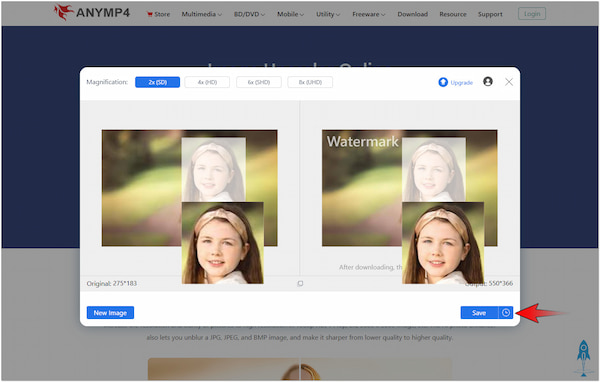600x382 pixels.
Task: Click the Magnification label
Action: click(x=107, y=82)
